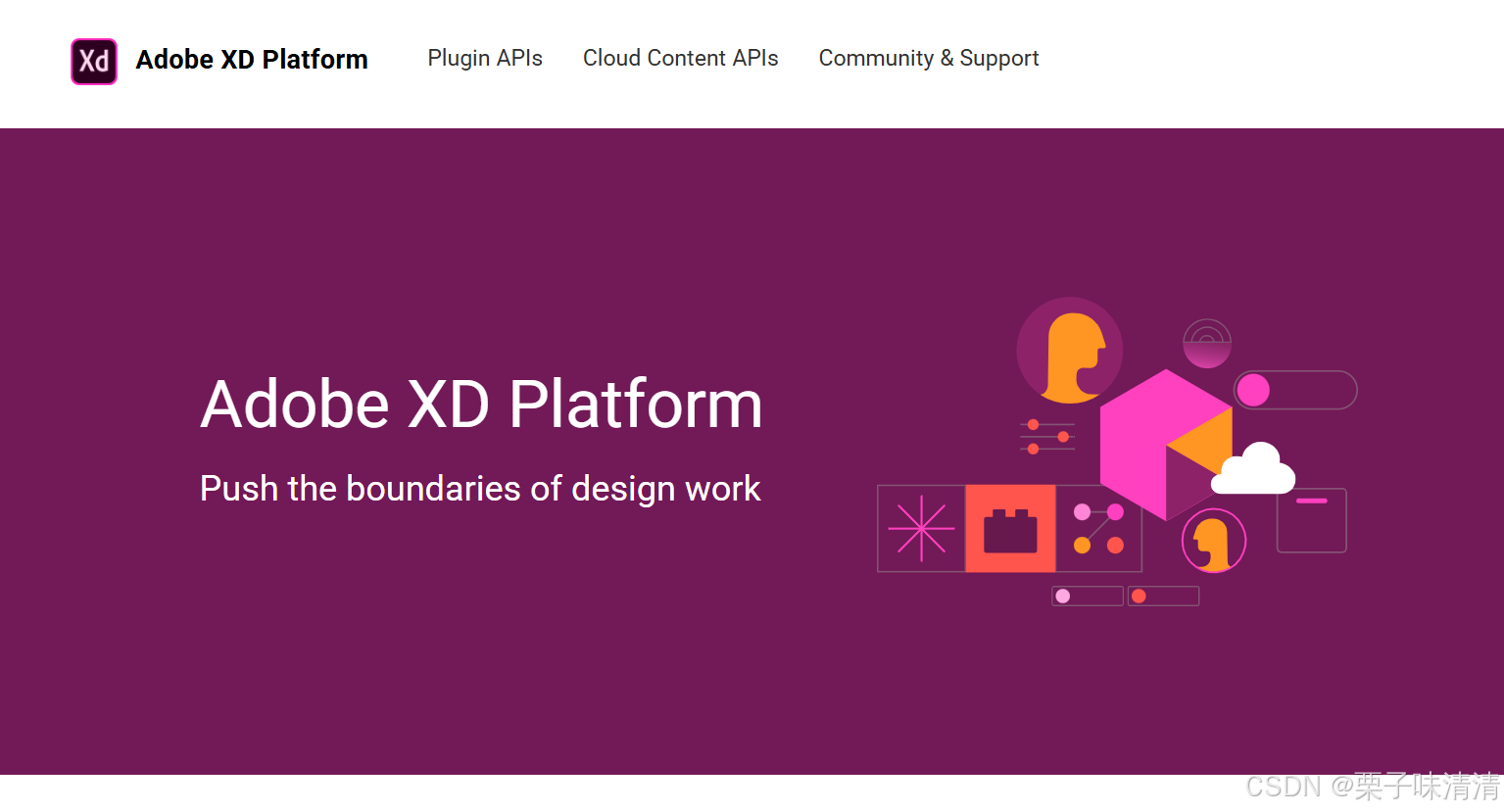Viewport: 1504px width, 812px height.
Task: Open Community & Support page
Action: click(x=929, y=59)
